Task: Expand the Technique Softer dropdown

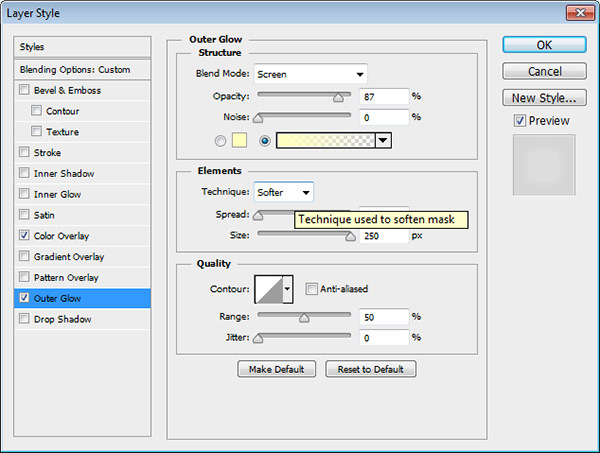Action: [x=284, y=192]
